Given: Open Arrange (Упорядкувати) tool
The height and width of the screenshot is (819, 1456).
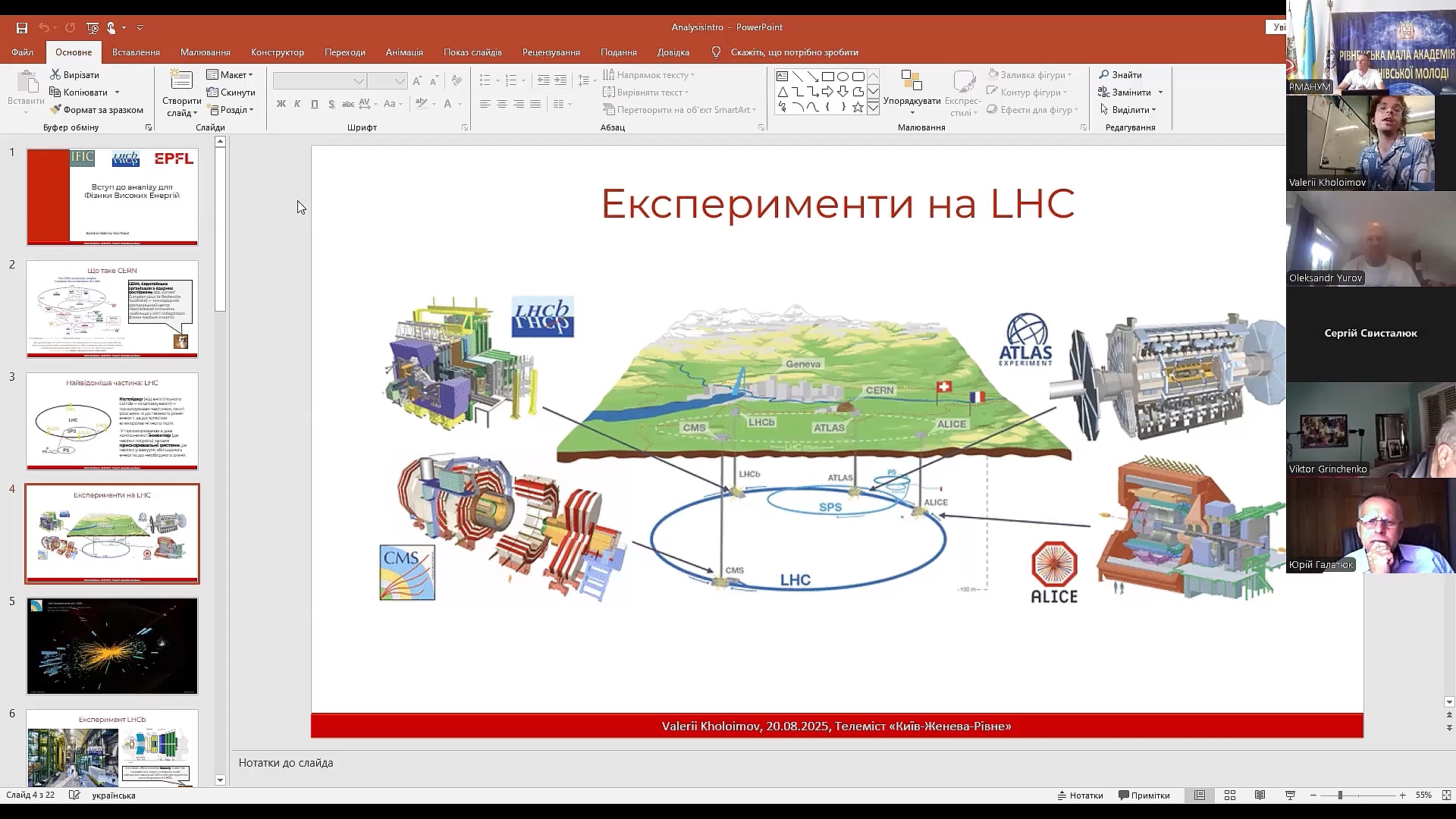Looking at the screenshot, I should (912, 93).
